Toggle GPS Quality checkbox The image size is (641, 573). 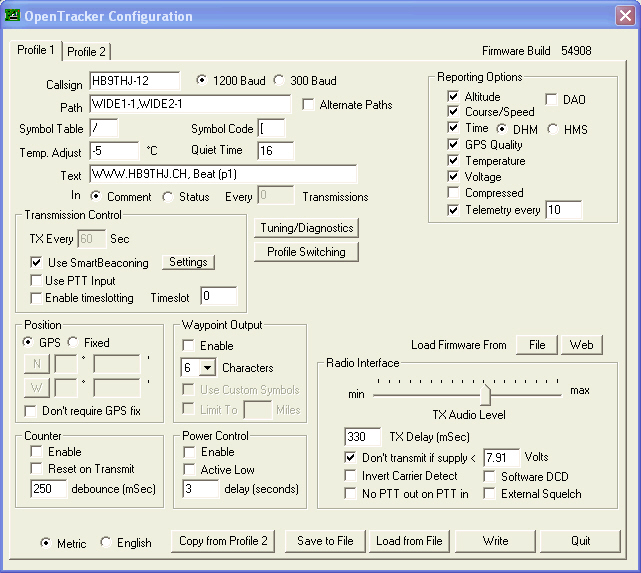click(x=453, y=144)
